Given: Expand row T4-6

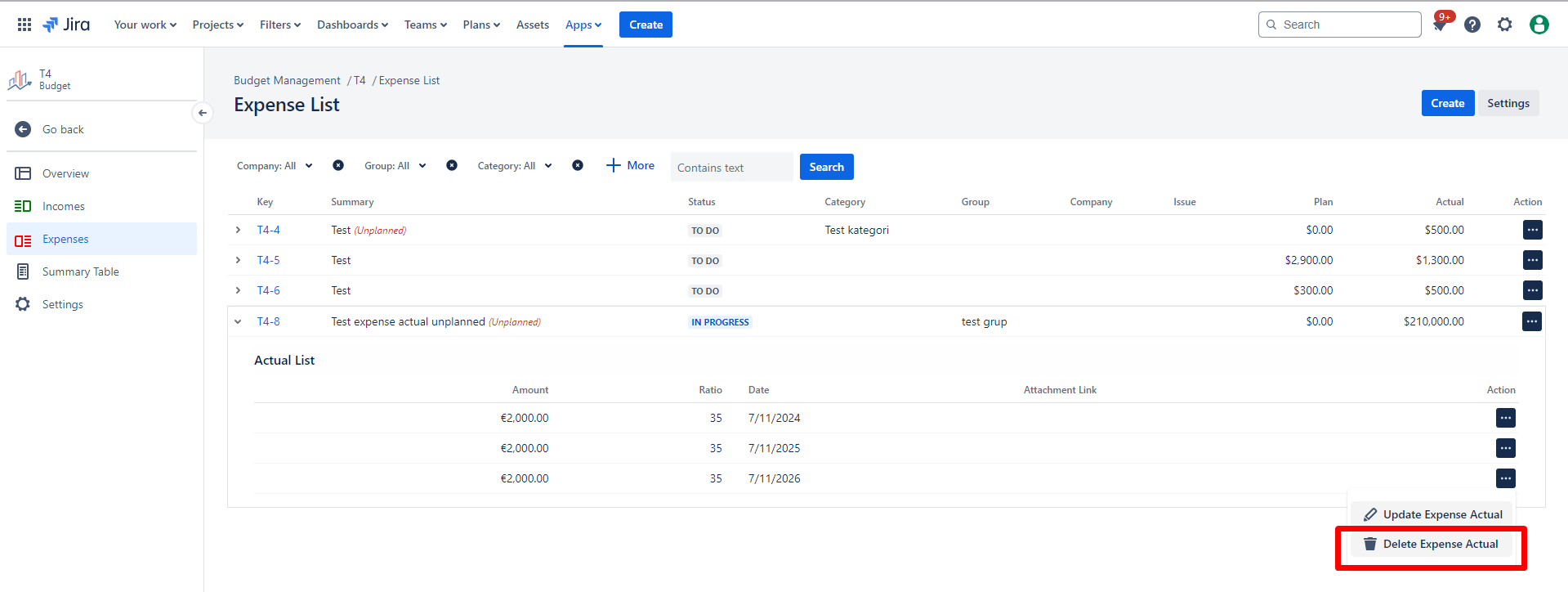Looking at the screenshot, I should coord(238,290).
